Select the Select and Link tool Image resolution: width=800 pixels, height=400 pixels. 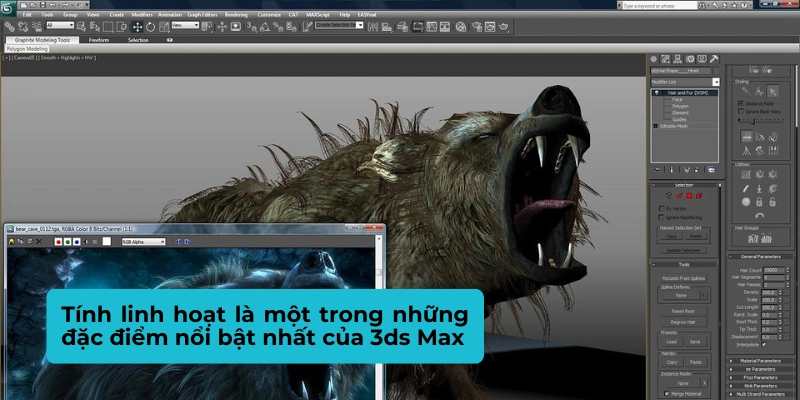10,27
